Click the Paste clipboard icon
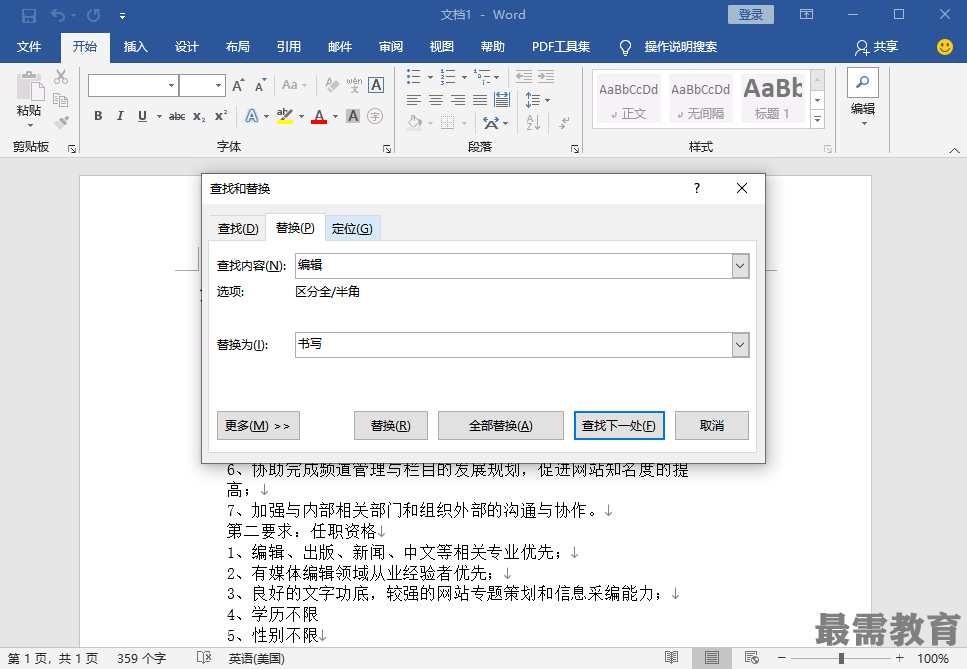 pos(30,86)
